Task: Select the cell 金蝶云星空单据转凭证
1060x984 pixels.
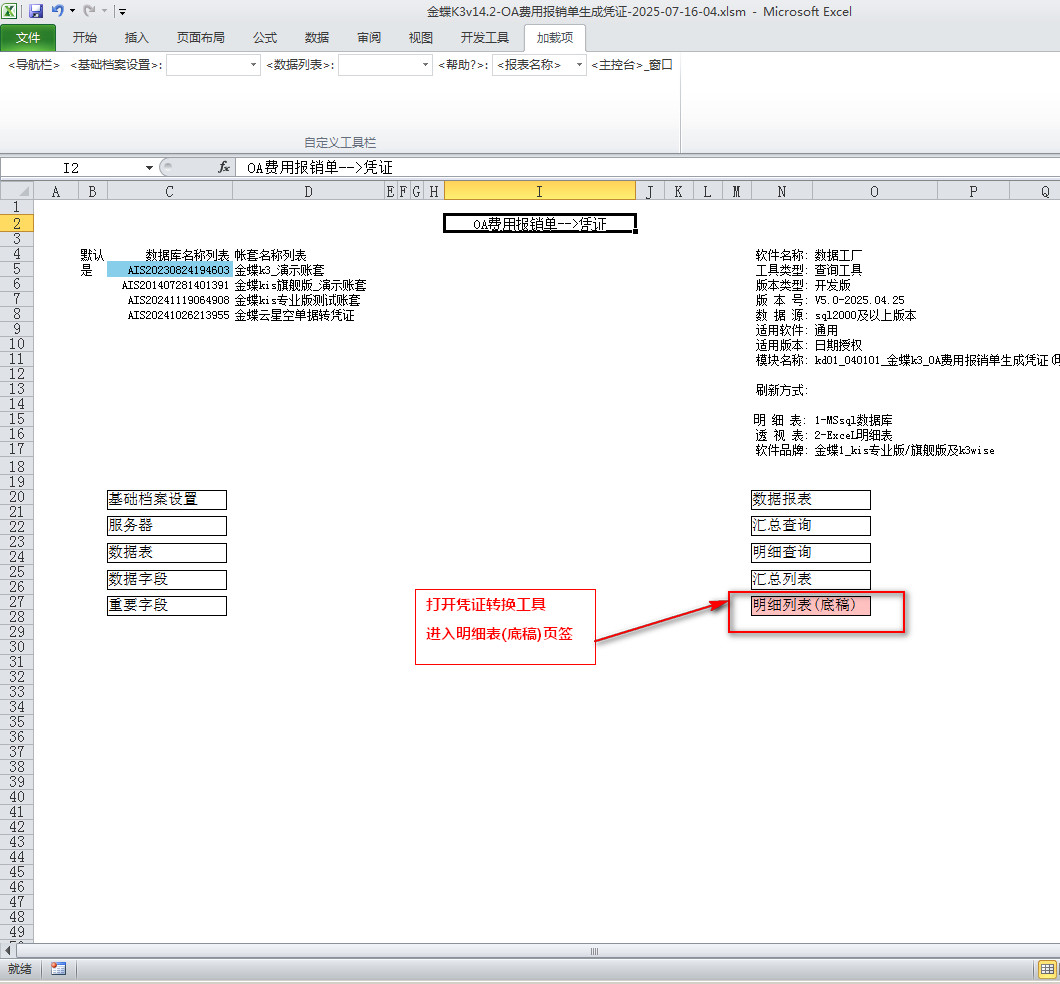Action: [308, 315]
